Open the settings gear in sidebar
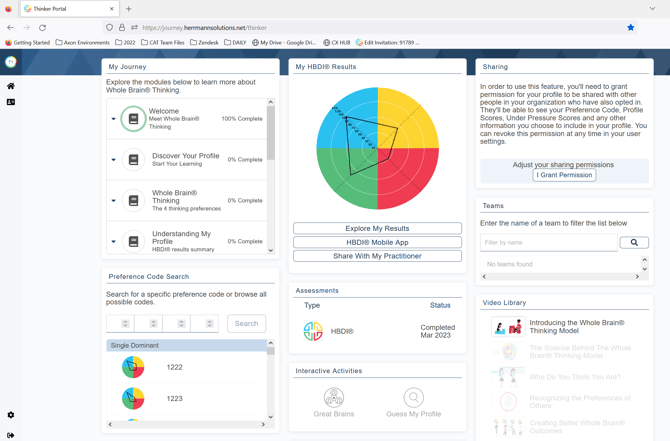 [x=11, y=415]
